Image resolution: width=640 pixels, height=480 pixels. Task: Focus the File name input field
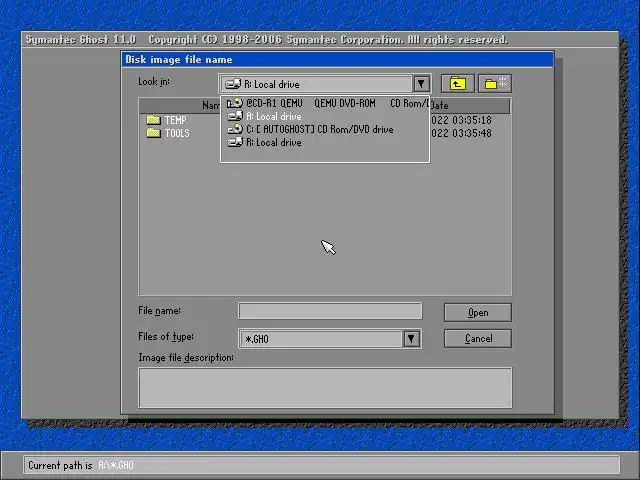coord(330,311)
